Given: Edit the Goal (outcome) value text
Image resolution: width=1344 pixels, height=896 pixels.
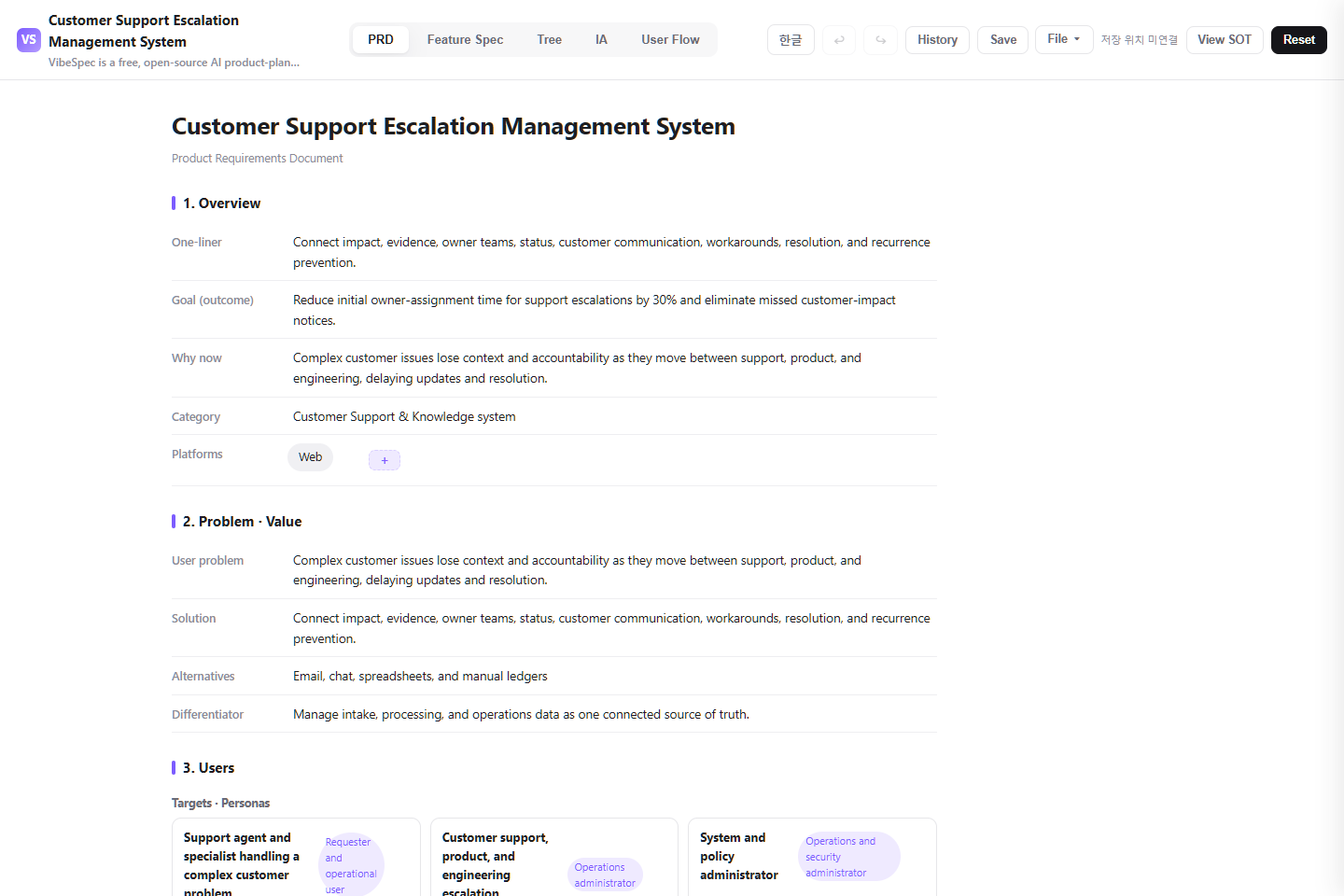Looking at the screenshot, I should (x=595, y=310).
